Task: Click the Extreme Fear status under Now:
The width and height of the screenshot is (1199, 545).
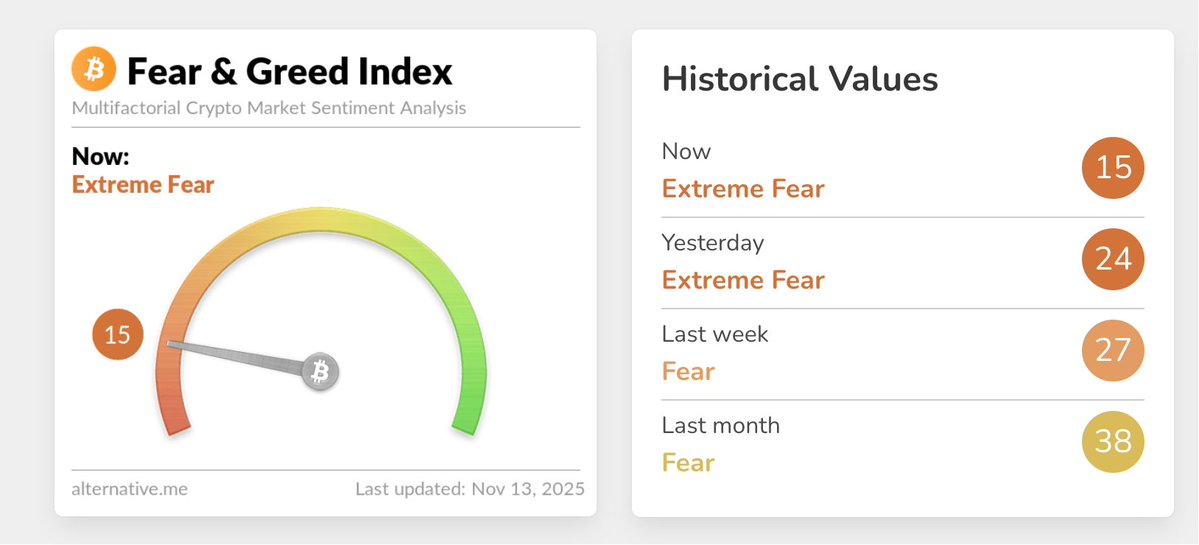Action: click(x=143, y=185)
